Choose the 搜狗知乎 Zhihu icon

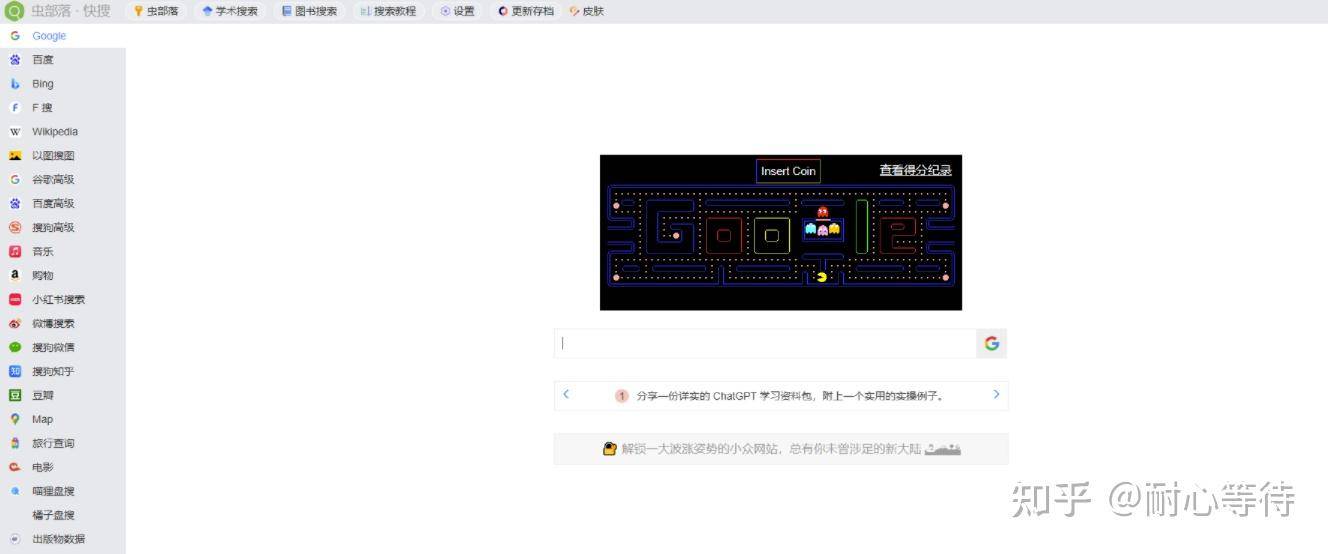point(15,371)
